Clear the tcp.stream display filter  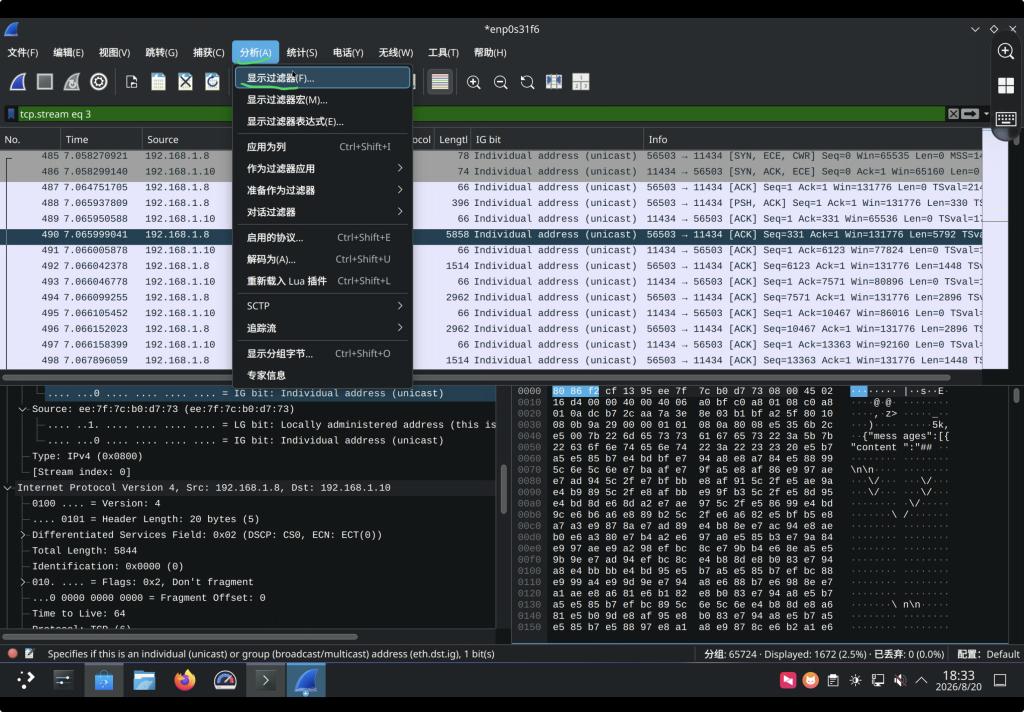[953, 114]
